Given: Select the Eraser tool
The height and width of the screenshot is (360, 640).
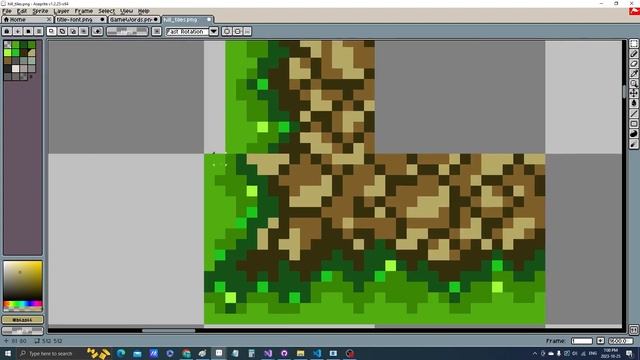Looking at the screenshot, I should 633,64.
